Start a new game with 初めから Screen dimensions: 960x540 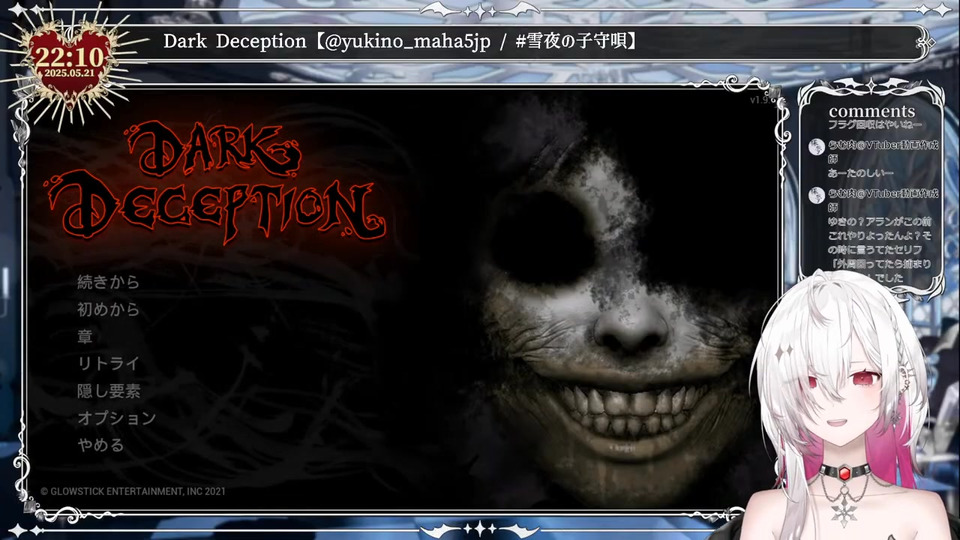point(108,309)
